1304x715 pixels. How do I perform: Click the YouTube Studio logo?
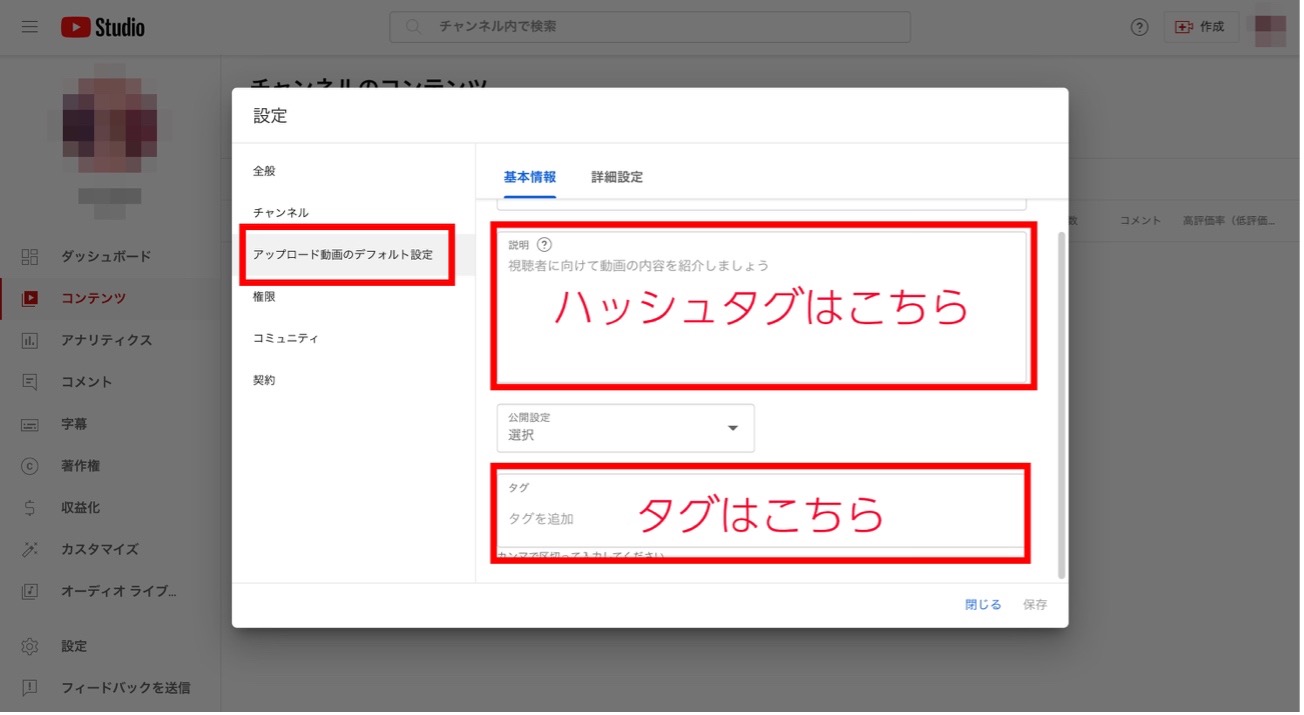tap(103, 27)
